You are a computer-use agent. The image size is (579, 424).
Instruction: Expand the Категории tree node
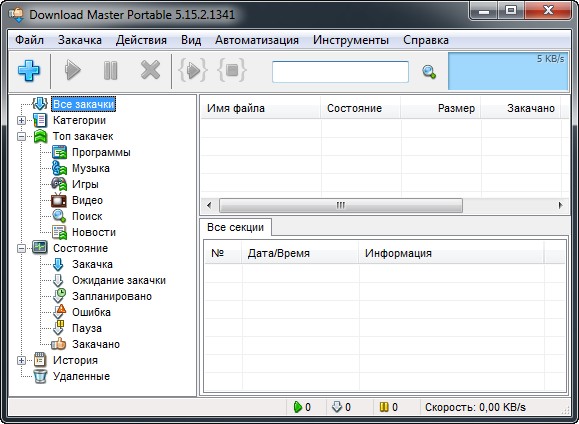tap(21, 120)
